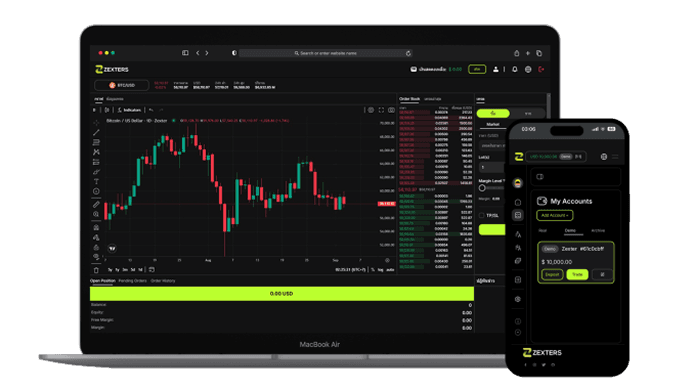
Task: Switch to Real accounts tab on phone
Action: coord(543,230)
